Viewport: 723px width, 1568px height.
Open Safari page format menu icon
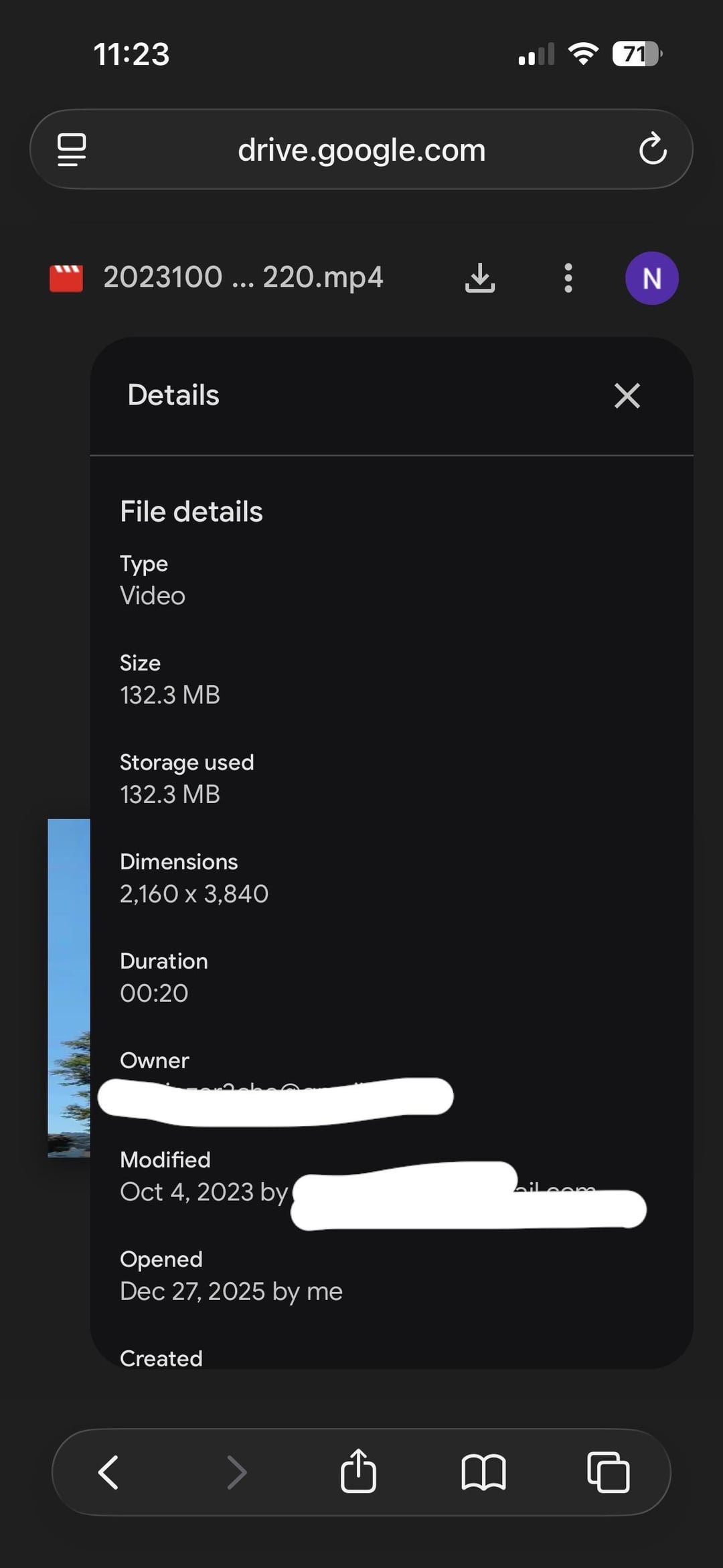(x=72, y=149)
